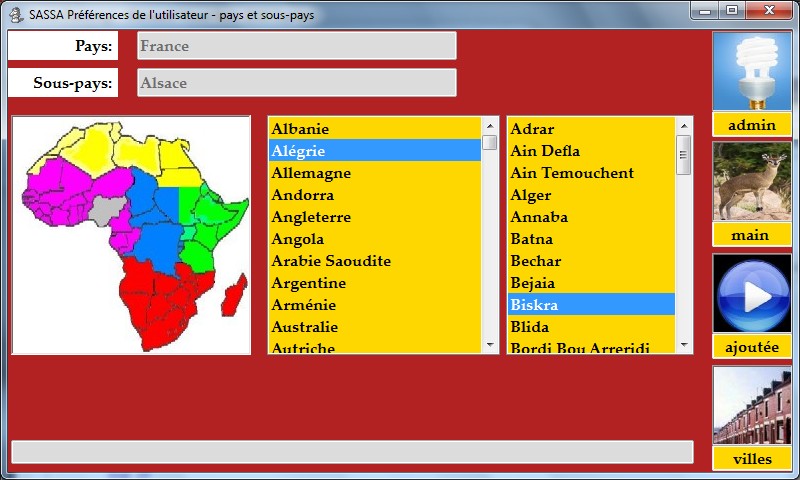Click the sub-country list scrollbar thumb

684,154
